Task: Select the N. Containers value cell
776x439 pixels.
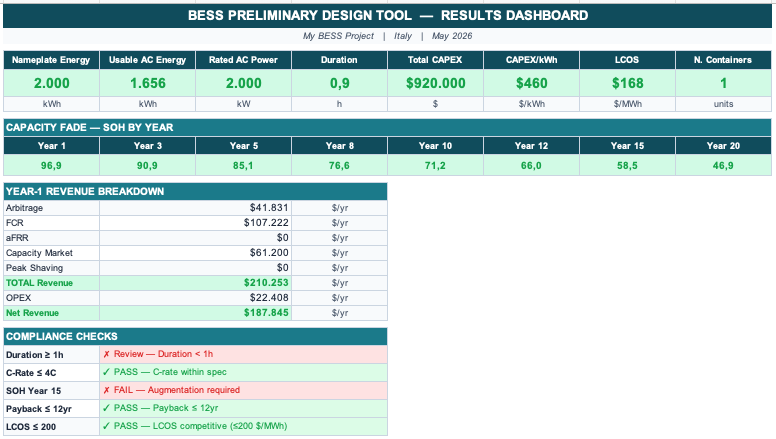Action: (x=724, y=83)
